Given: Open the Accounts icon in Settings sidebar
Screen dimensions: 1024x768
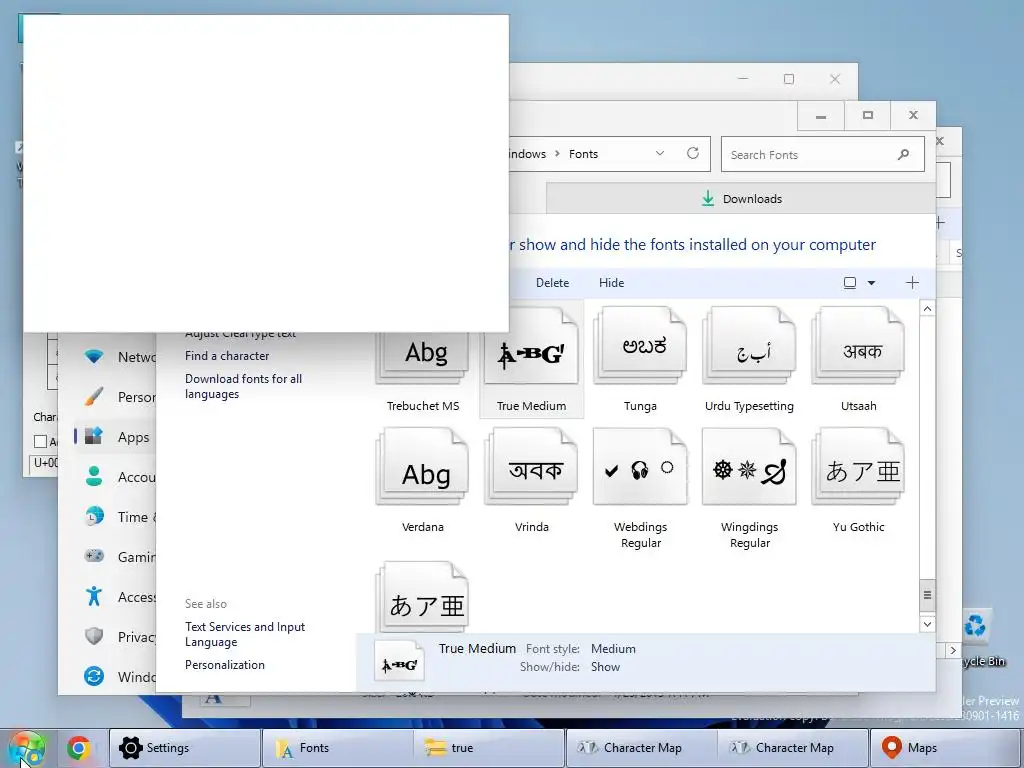Looking at the screenshot, I should pyautogui.click(x=94, y=476).
